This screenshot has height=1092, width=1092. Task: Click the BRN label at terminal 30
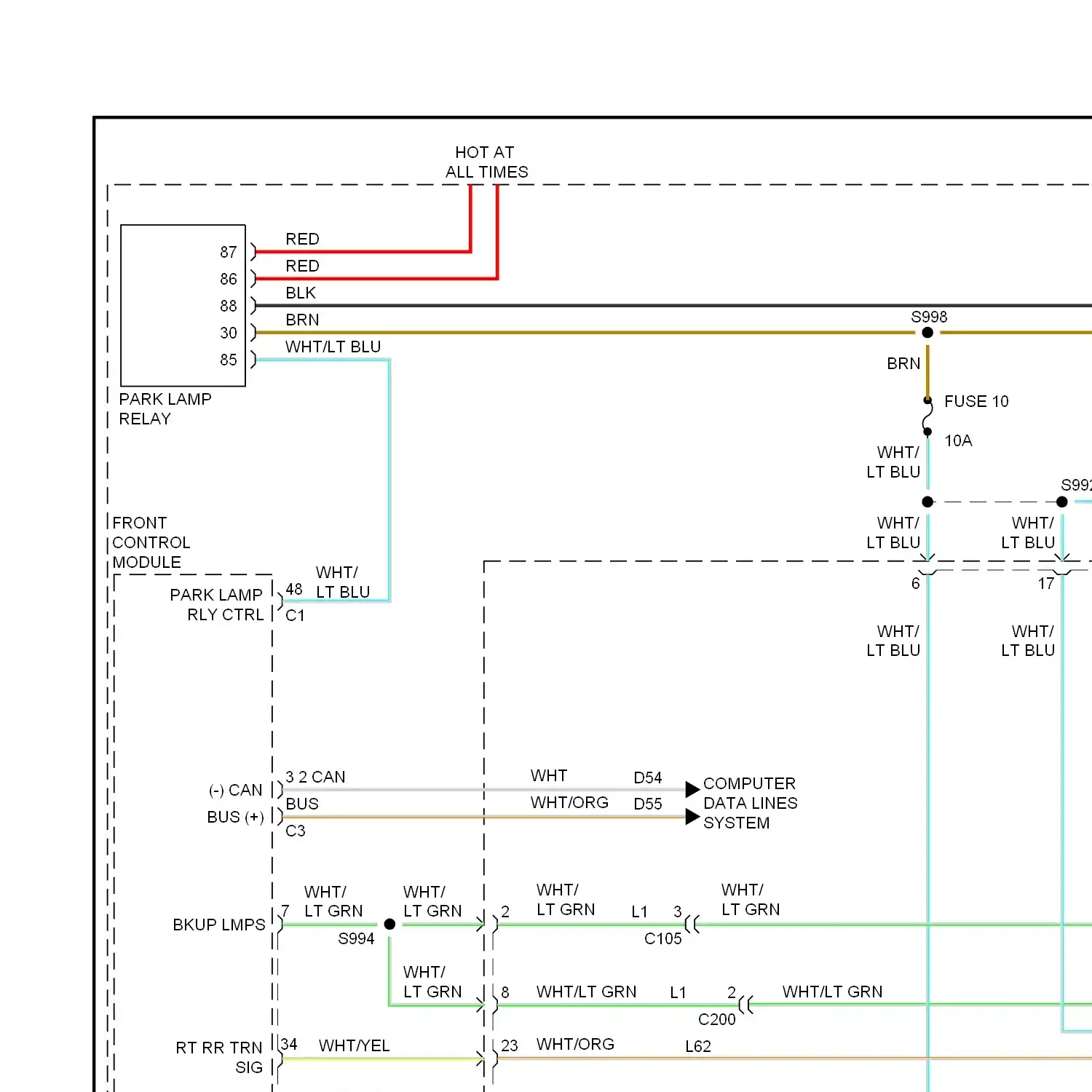(302, 320)
